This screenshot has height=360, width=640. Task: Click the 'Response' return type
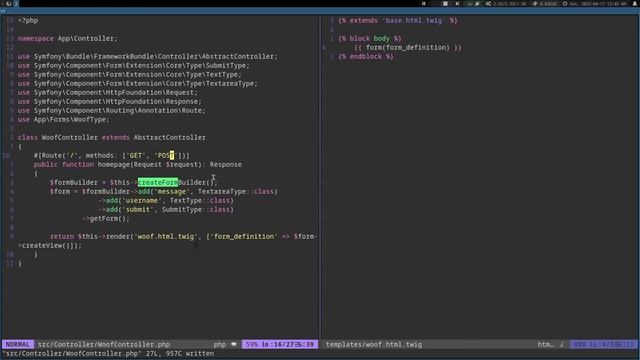click(226, 164)
